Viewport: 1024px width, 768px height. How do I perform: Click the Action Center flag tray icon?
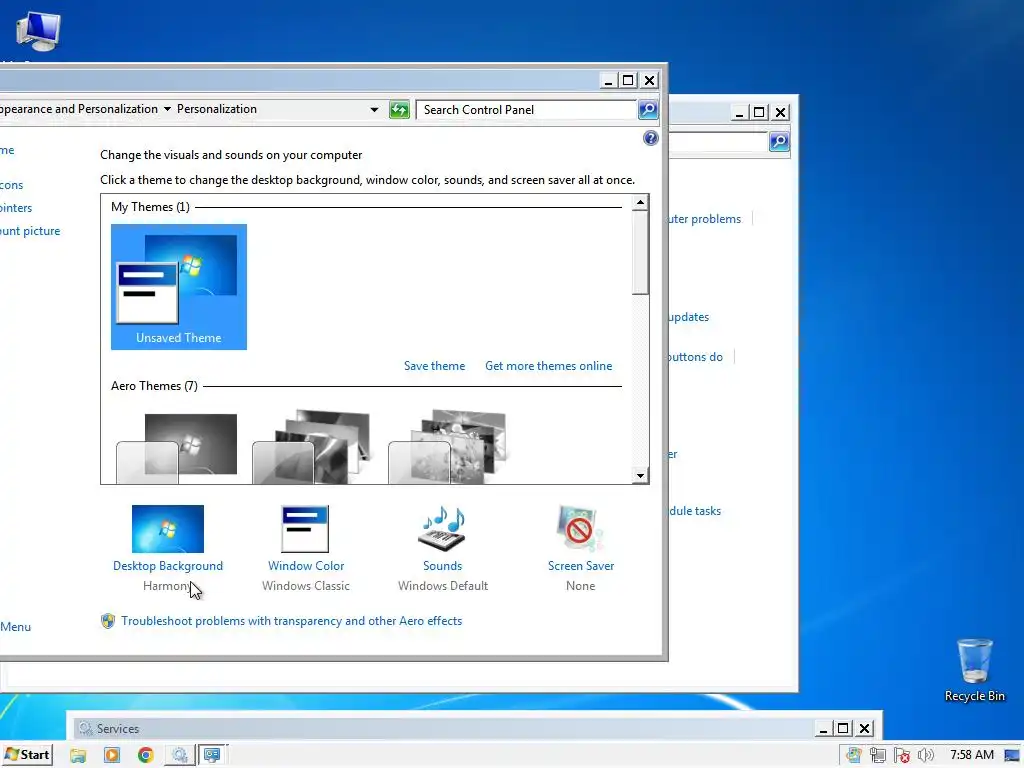pyautogui.click(x=902, y=756)
